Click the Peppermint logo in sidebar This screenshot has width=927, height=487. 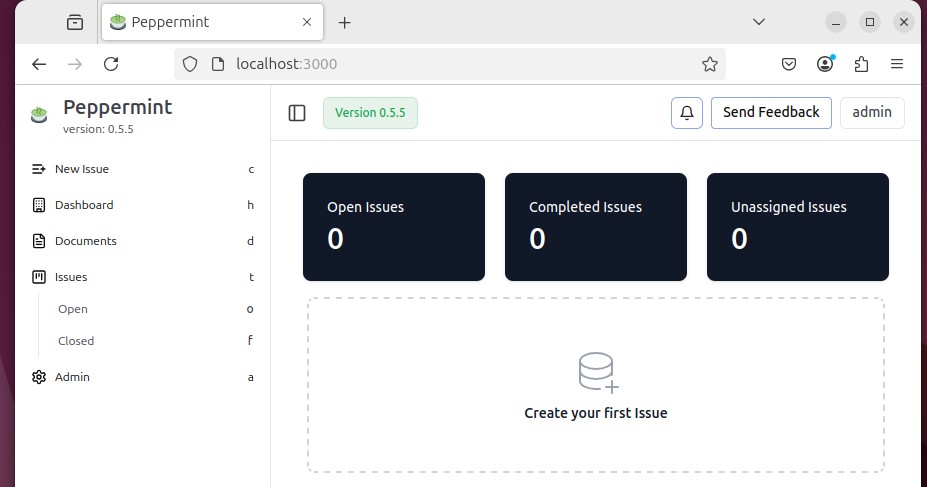39,115
